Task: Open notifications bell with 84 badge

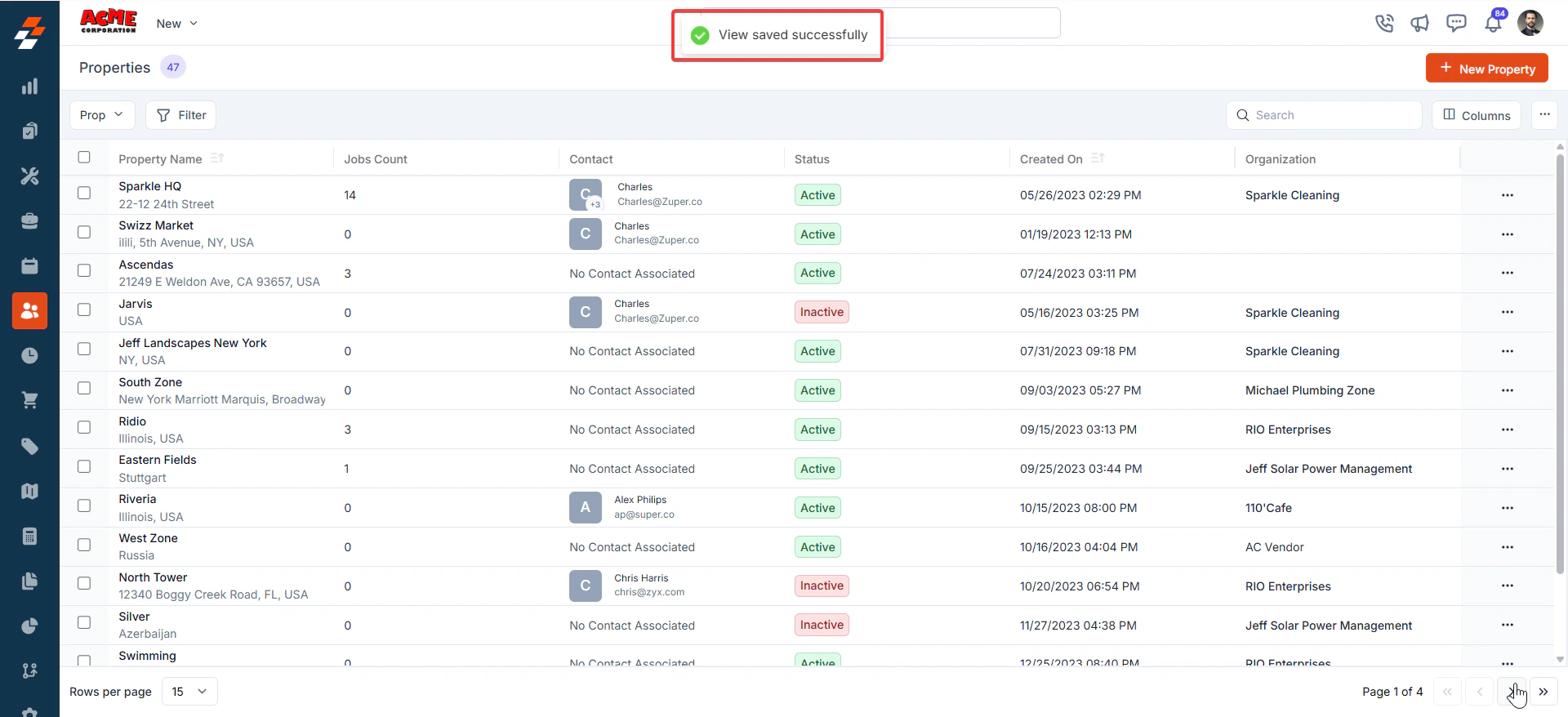Action: pyautogui.click(x=1494, y=22)
